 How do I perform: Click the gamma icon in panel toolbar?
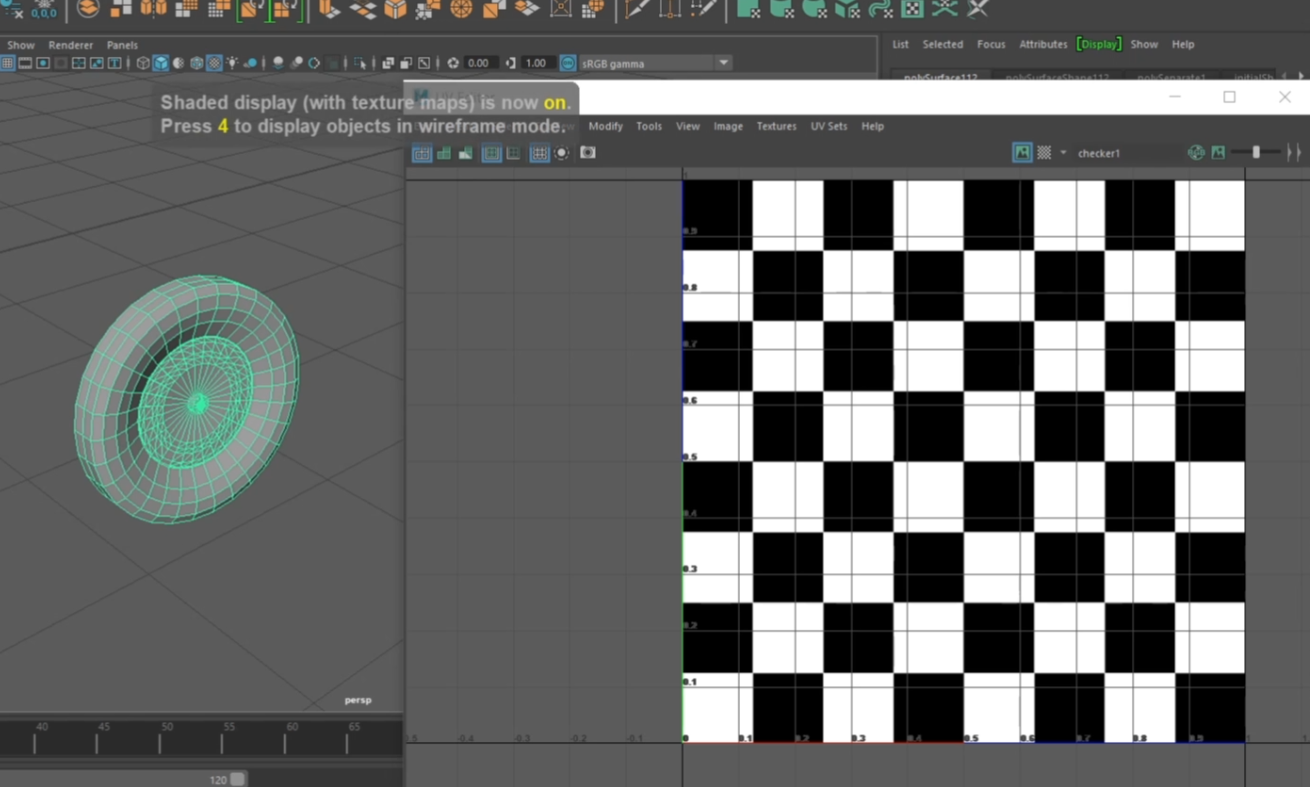tap(510, 63)
